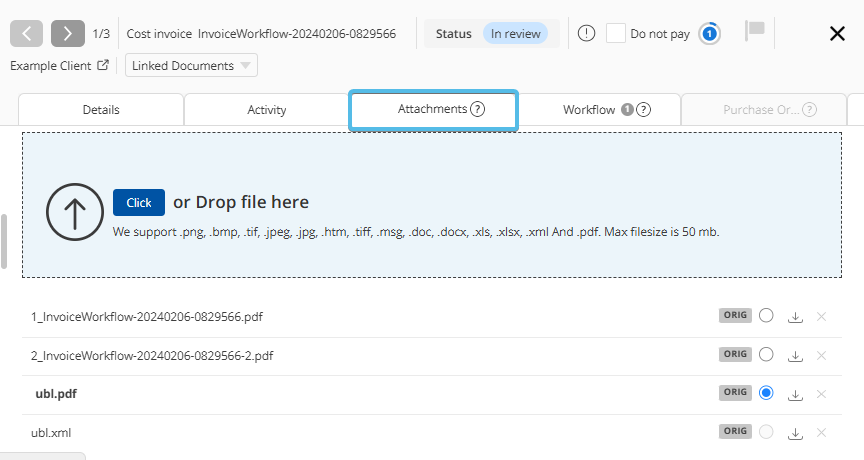Open the exclamation info icon
Image resolution: width=864 pixels, height=460 pixels.
point(586,33)
